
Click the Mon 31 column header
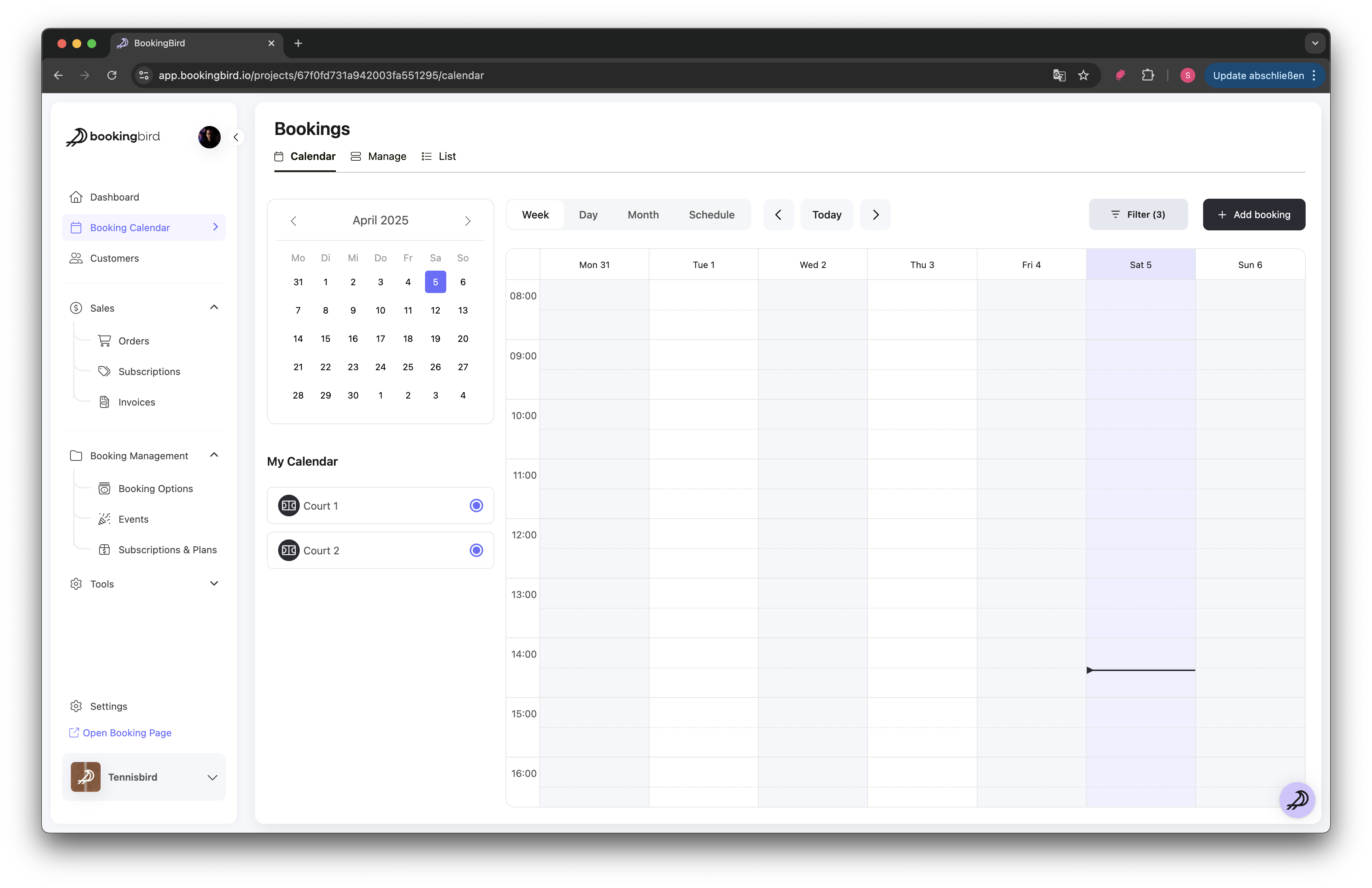594,264
